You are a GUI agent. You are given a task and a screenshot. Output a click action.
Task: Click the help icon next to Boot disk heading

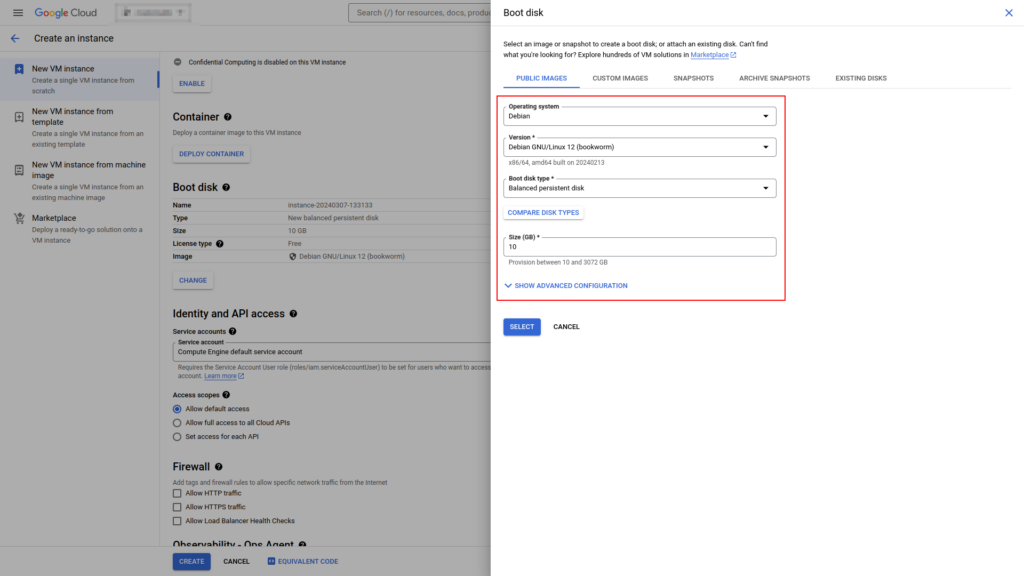[226, 187]
